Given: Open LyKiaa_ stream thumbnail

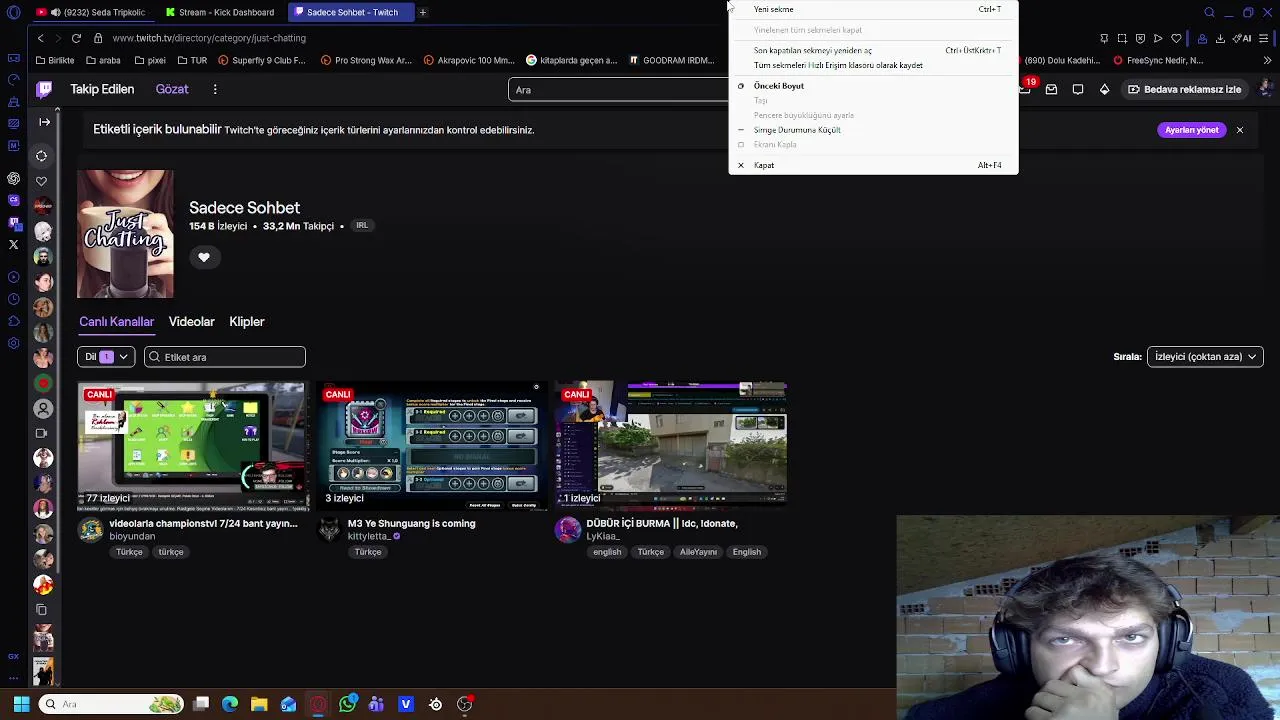Looking at the screenshot, I should 671,446.
